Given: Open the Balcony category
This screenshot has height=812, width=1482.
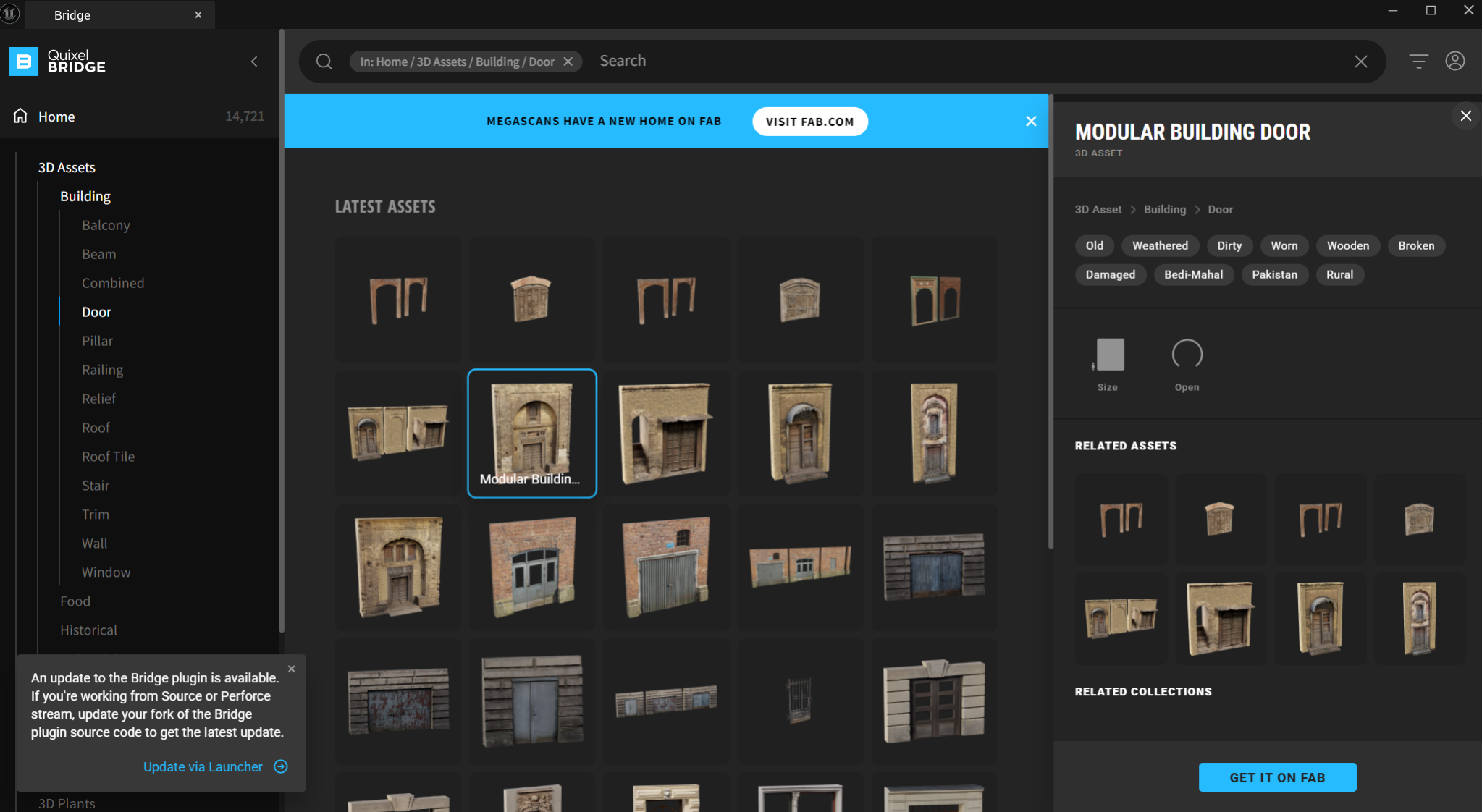Looking at the screenshot, I should pos(106,225).
